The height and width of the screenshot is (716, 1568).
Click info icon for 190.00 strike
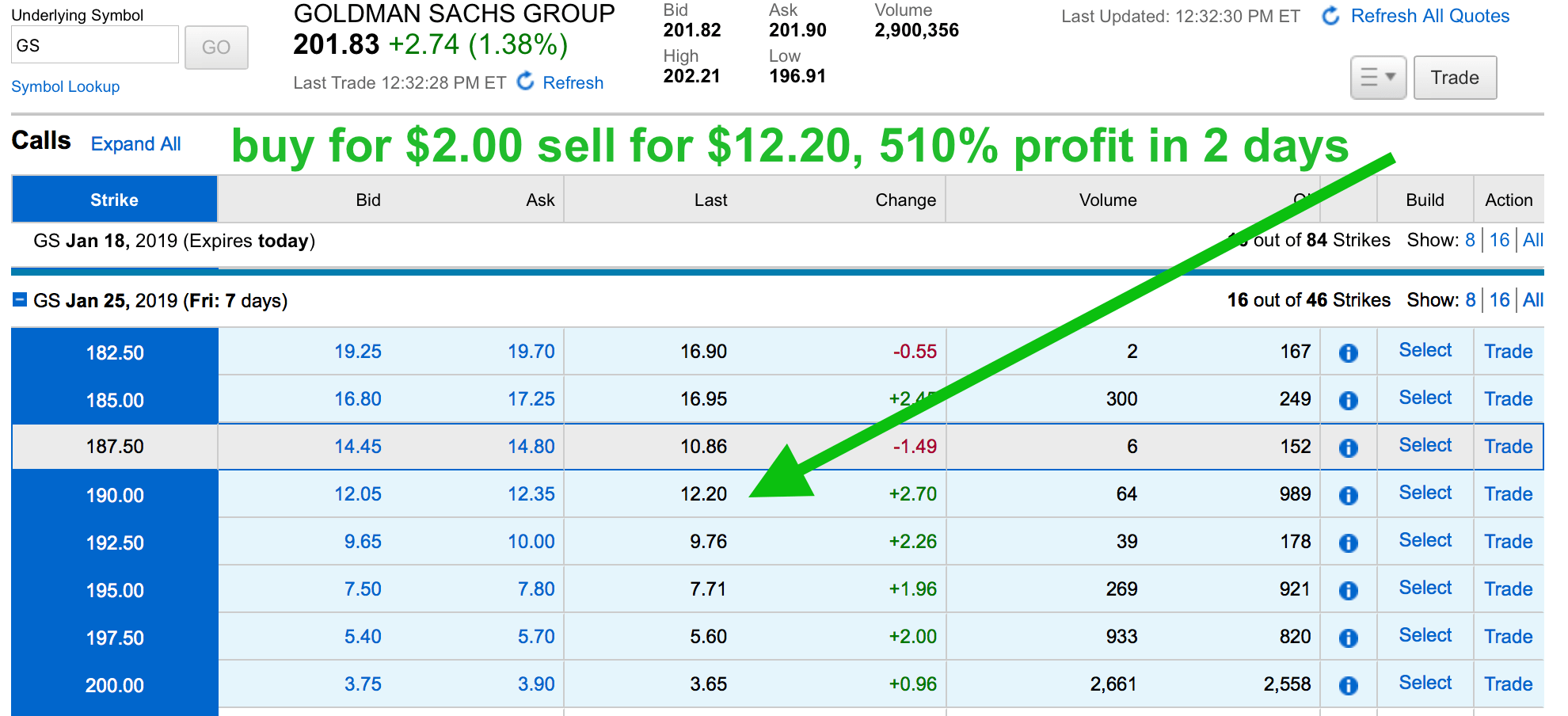click(x=1348, y=495)
